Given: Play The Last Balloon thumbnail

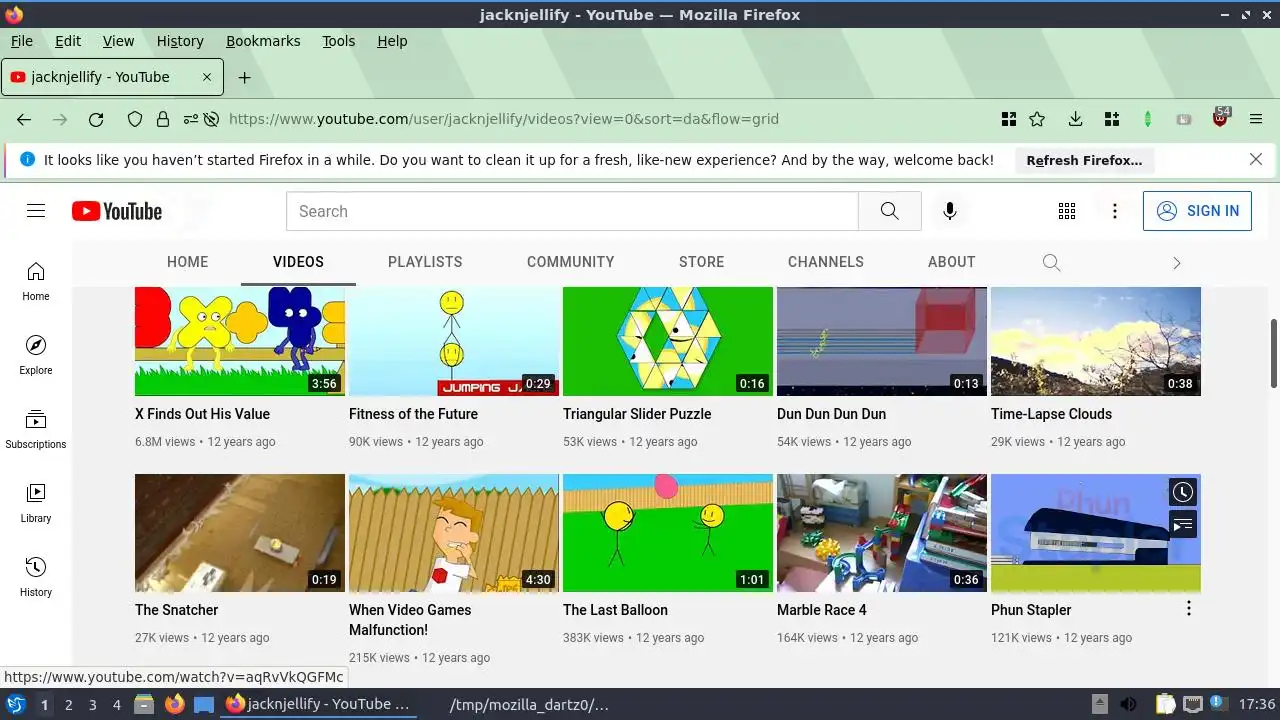Looking at the screenshot, I should click(668, 533).
